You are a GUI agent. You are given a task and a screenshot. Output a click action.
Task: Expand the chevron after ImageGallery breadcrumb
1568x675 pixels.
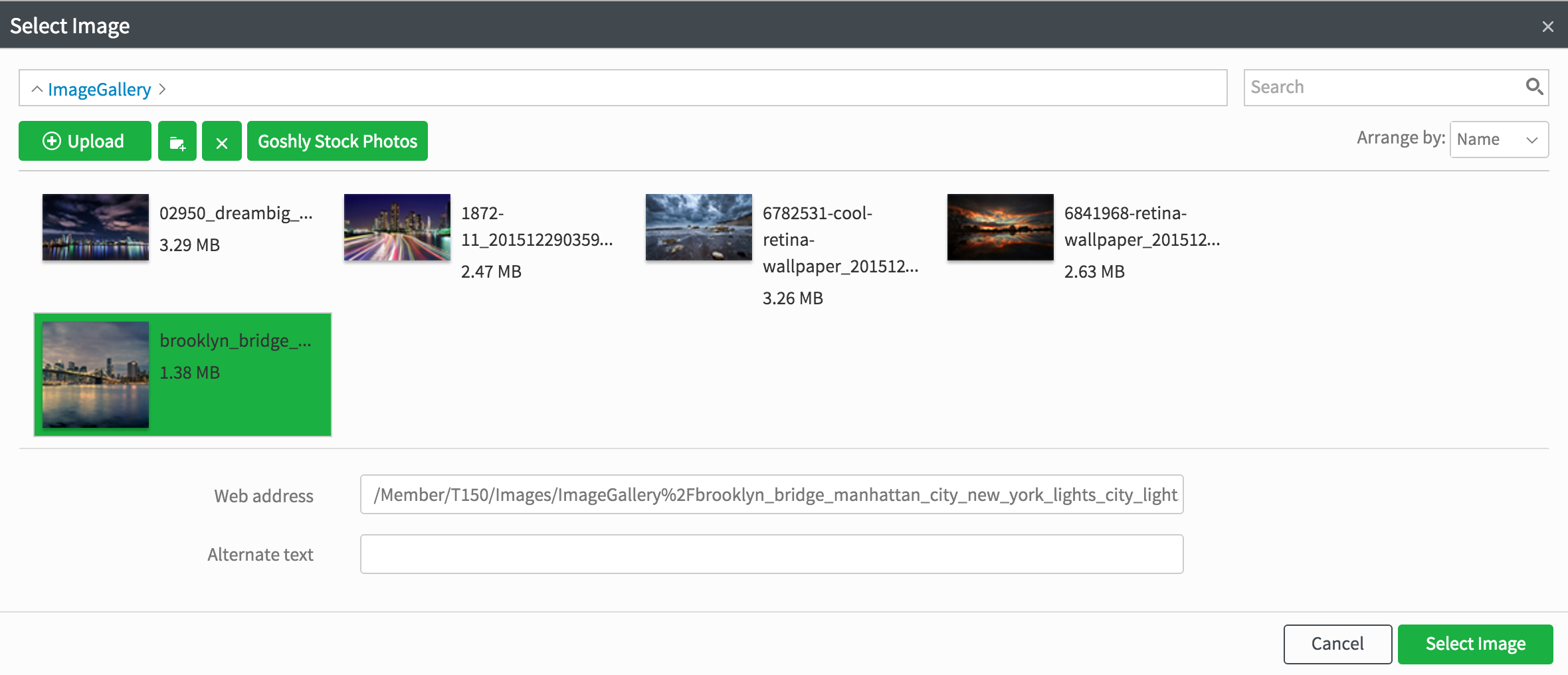163,89
